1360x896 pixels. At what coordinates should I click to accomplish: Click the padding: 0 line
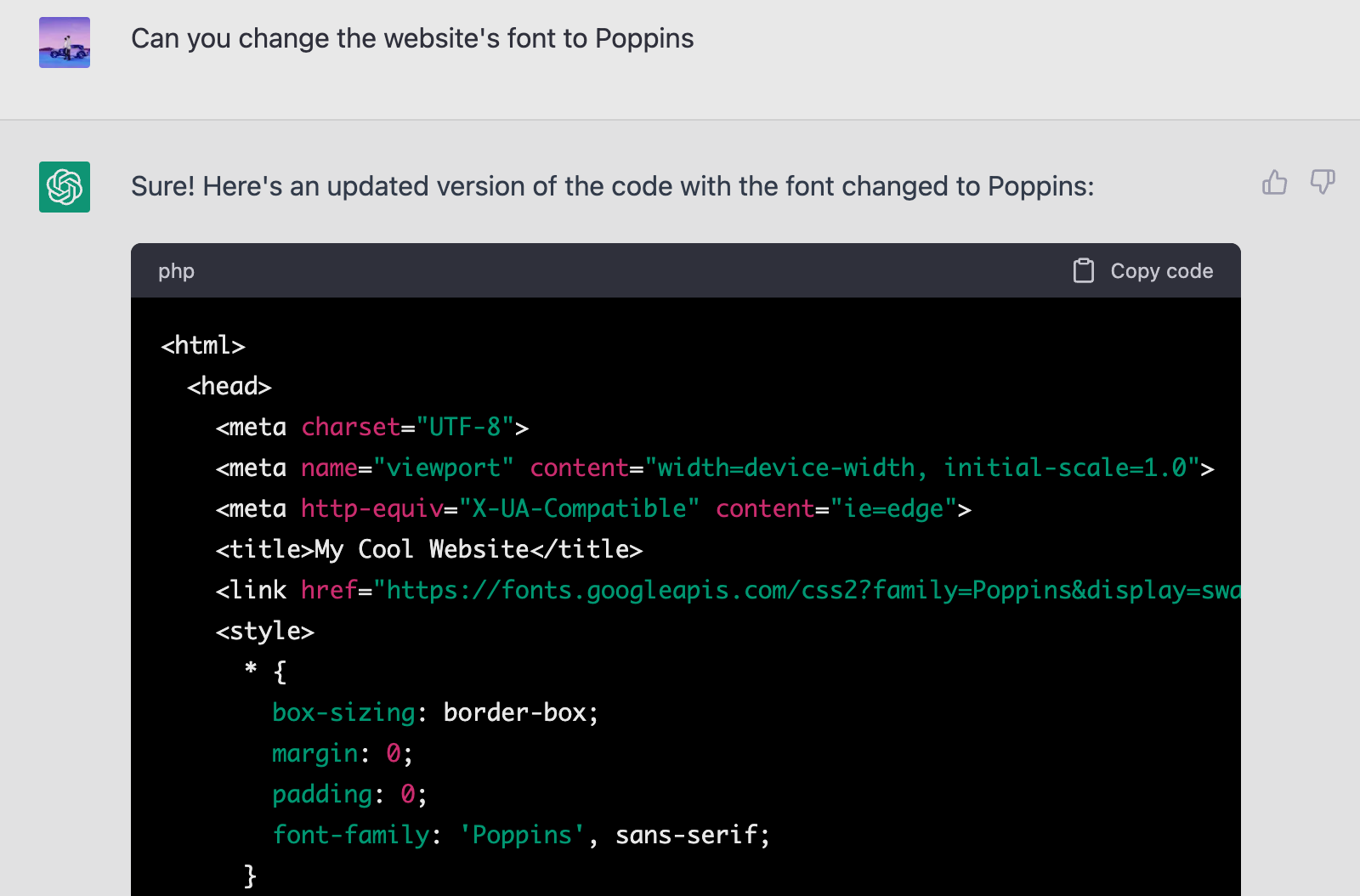click(x=349, y=794)
